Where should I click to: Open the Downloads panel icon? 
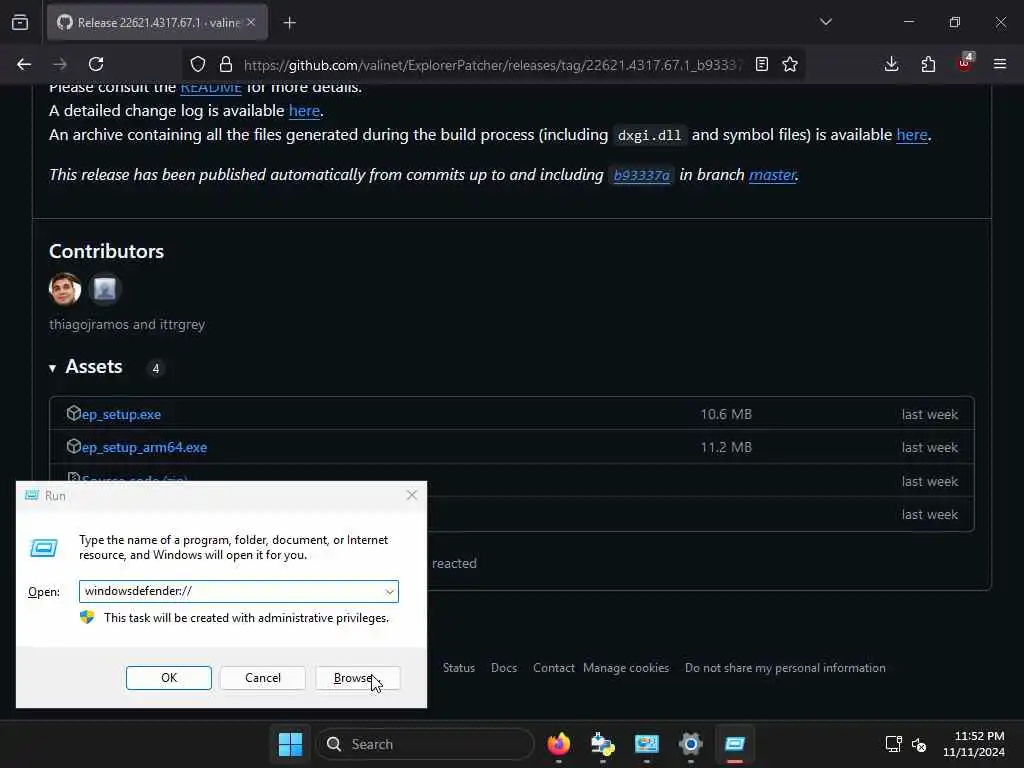coord(891,64)
